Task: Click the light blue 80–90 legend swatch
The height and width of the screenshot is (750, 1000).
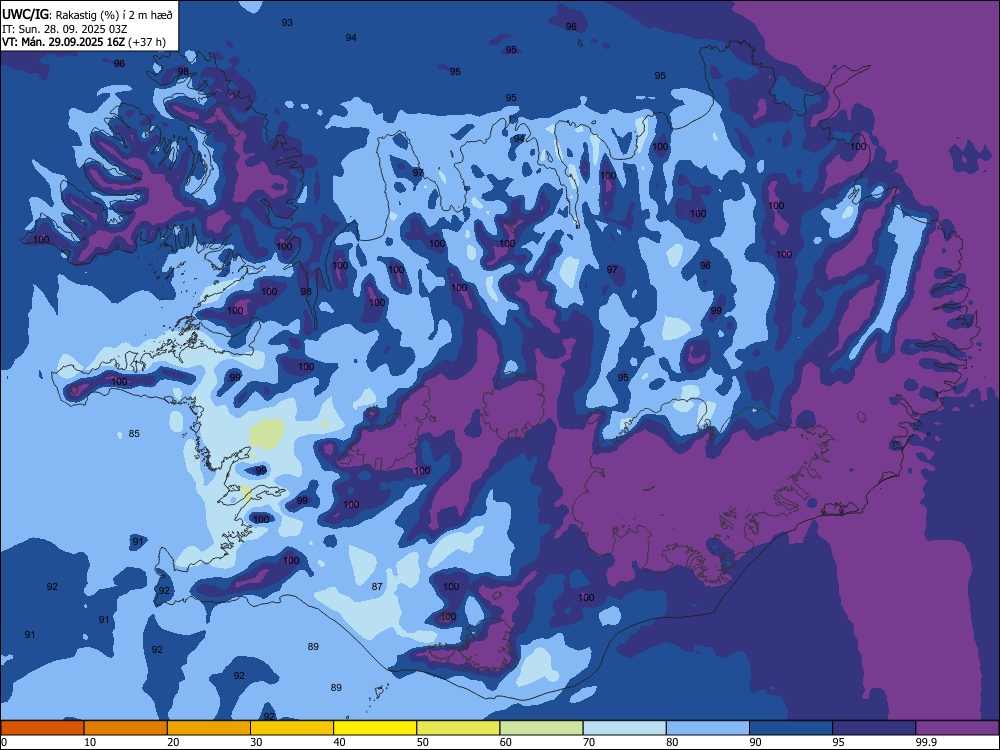Action: [x=708, y=728]
